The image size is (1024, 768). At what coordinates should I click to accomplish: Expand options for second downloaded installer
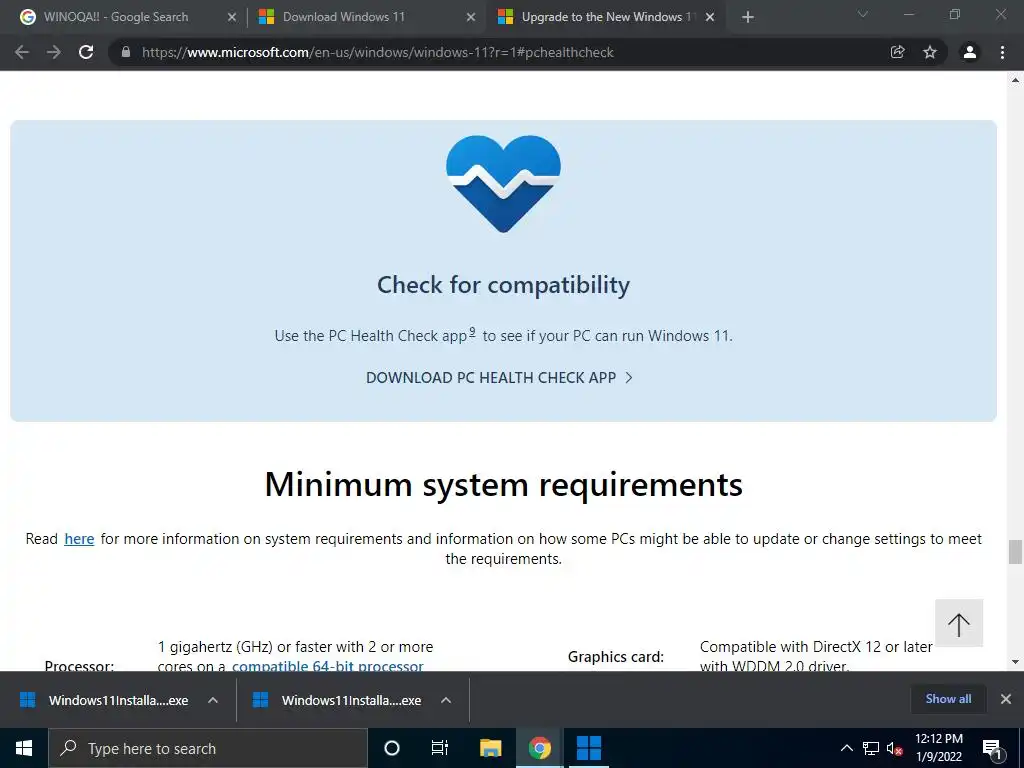pos(446,700)
